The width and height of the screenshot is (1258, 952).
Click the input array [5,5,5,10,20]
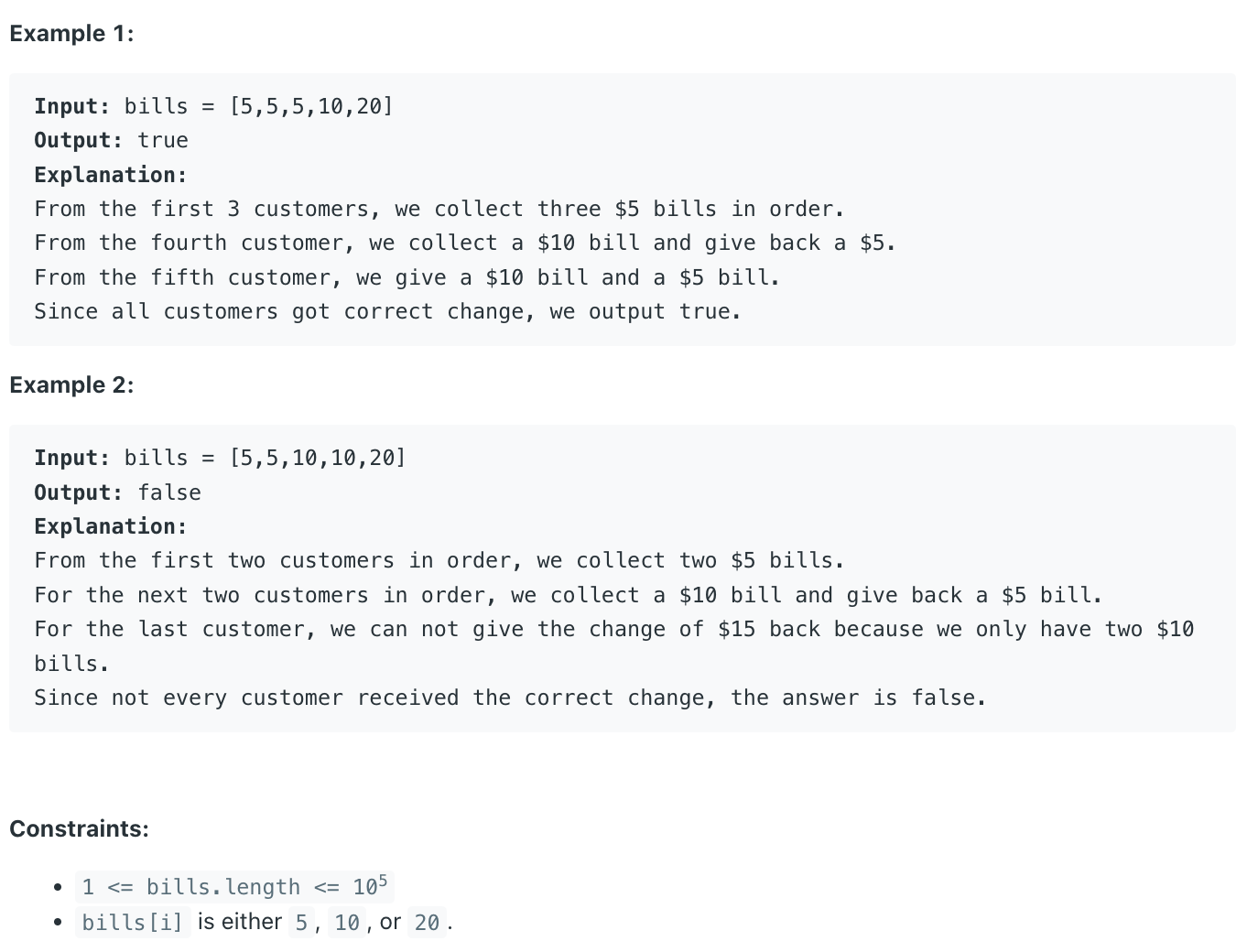[x=311, y=106]
